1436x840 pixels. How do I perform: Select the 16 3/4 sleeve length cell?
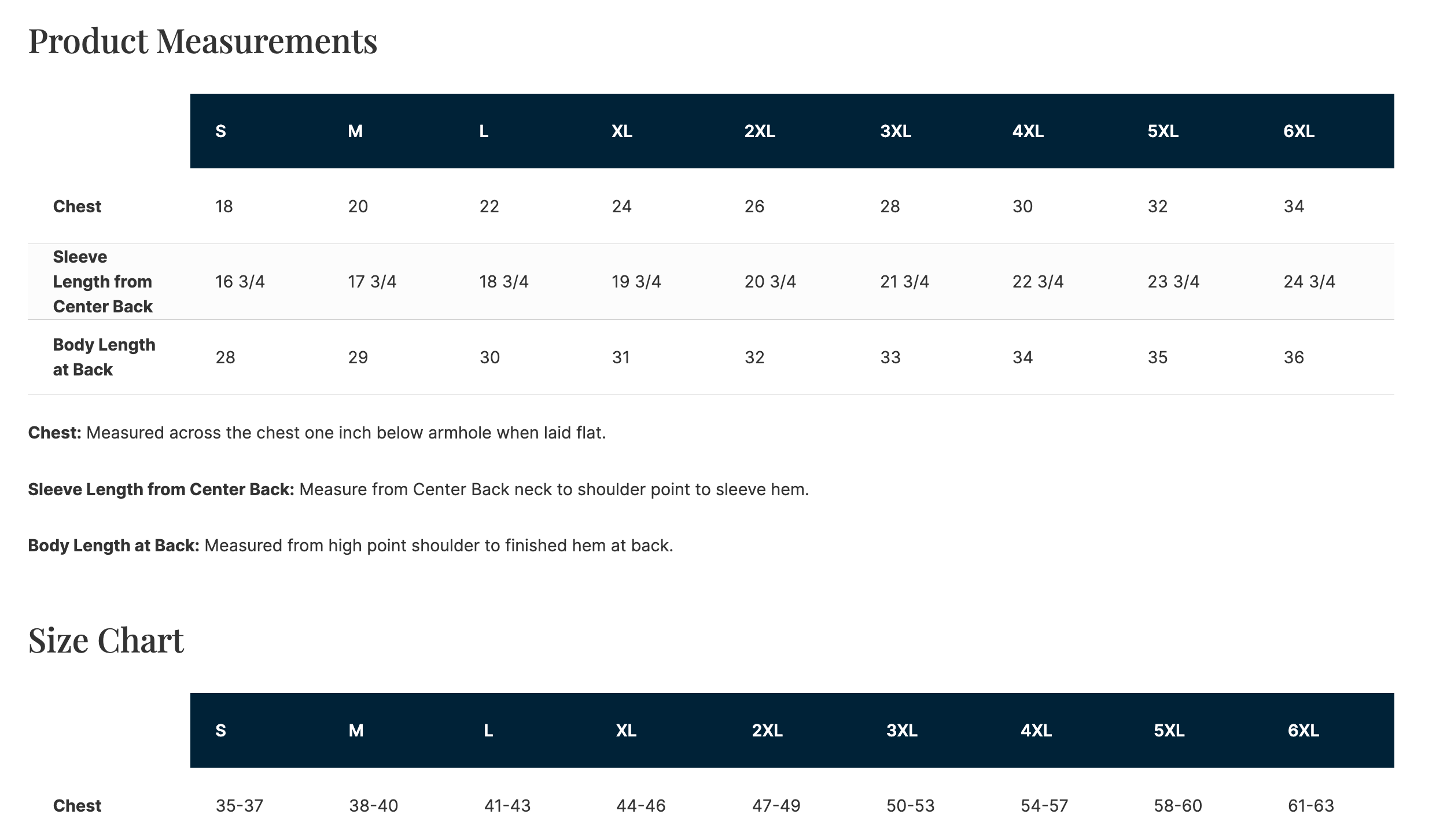[240, 282]
